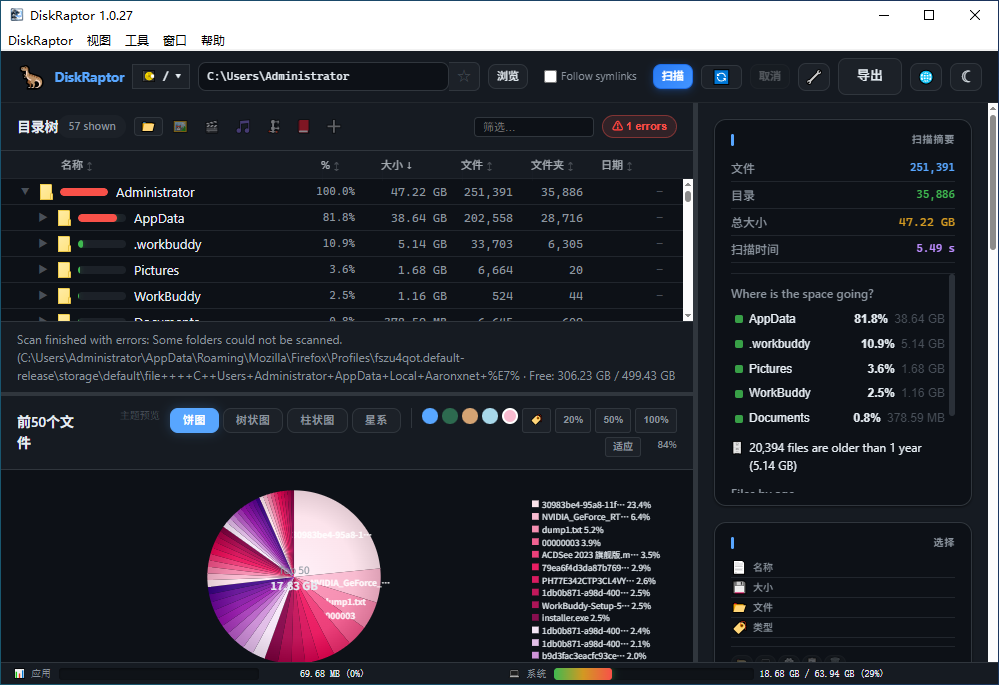Click the tag icon beside 类型
Screen dimensions: 999x685
click(x=739, y=628)
